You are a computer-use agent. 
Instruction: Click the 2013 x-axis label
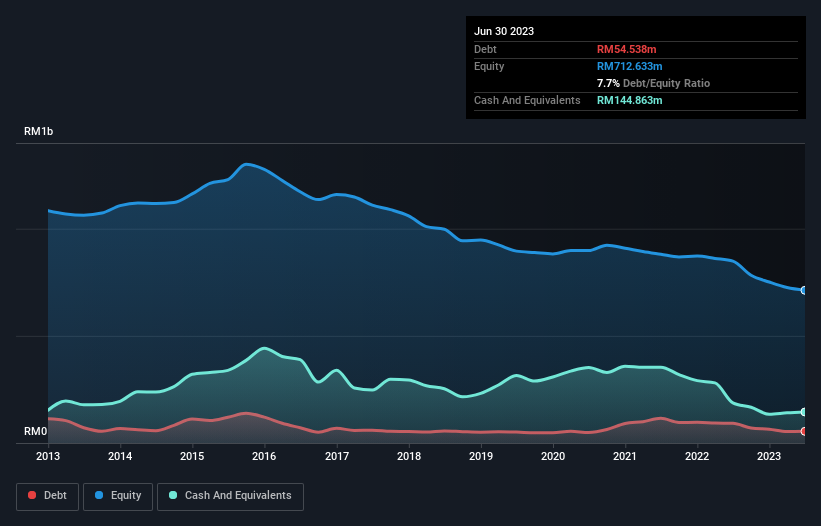48,457
